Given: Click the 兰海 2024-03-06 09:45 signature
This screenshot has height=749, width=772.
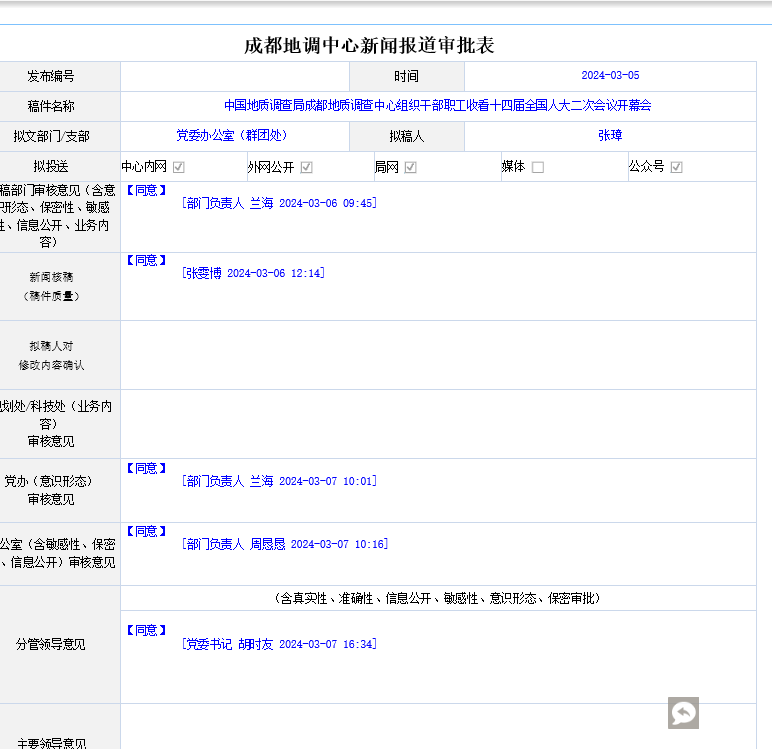Looking at the screenshot, I should click(x=279, y=203).
